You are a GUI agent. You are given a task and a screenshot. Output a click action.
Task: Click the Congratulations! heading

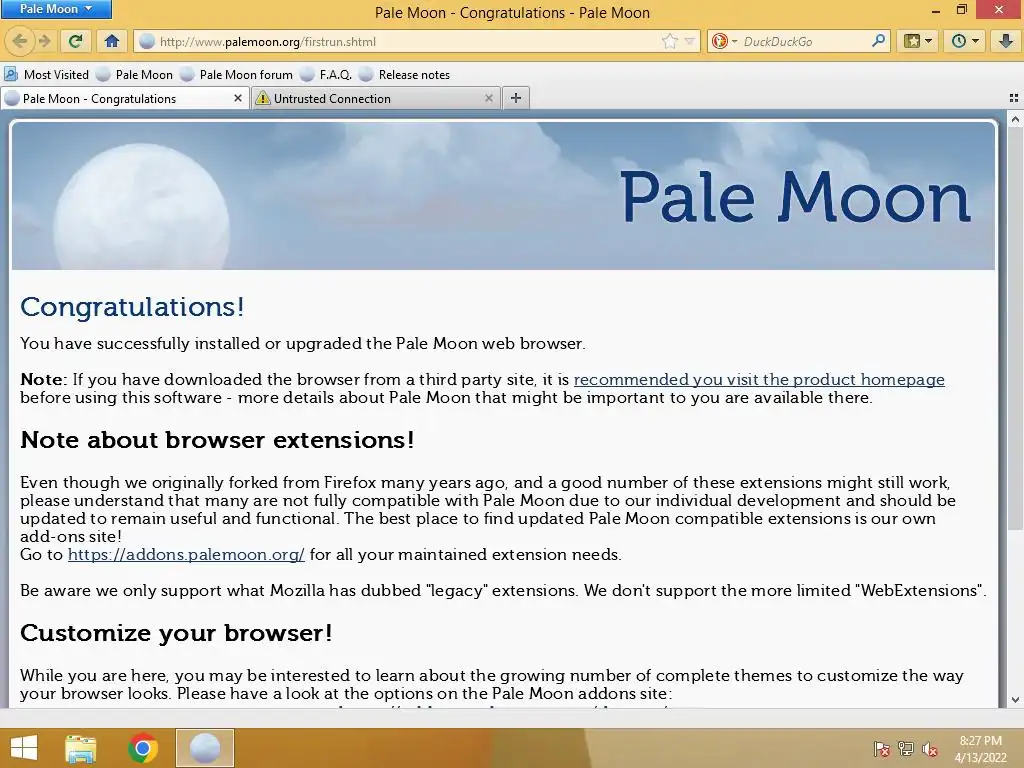pyautogui.click(x=133, y=307)
